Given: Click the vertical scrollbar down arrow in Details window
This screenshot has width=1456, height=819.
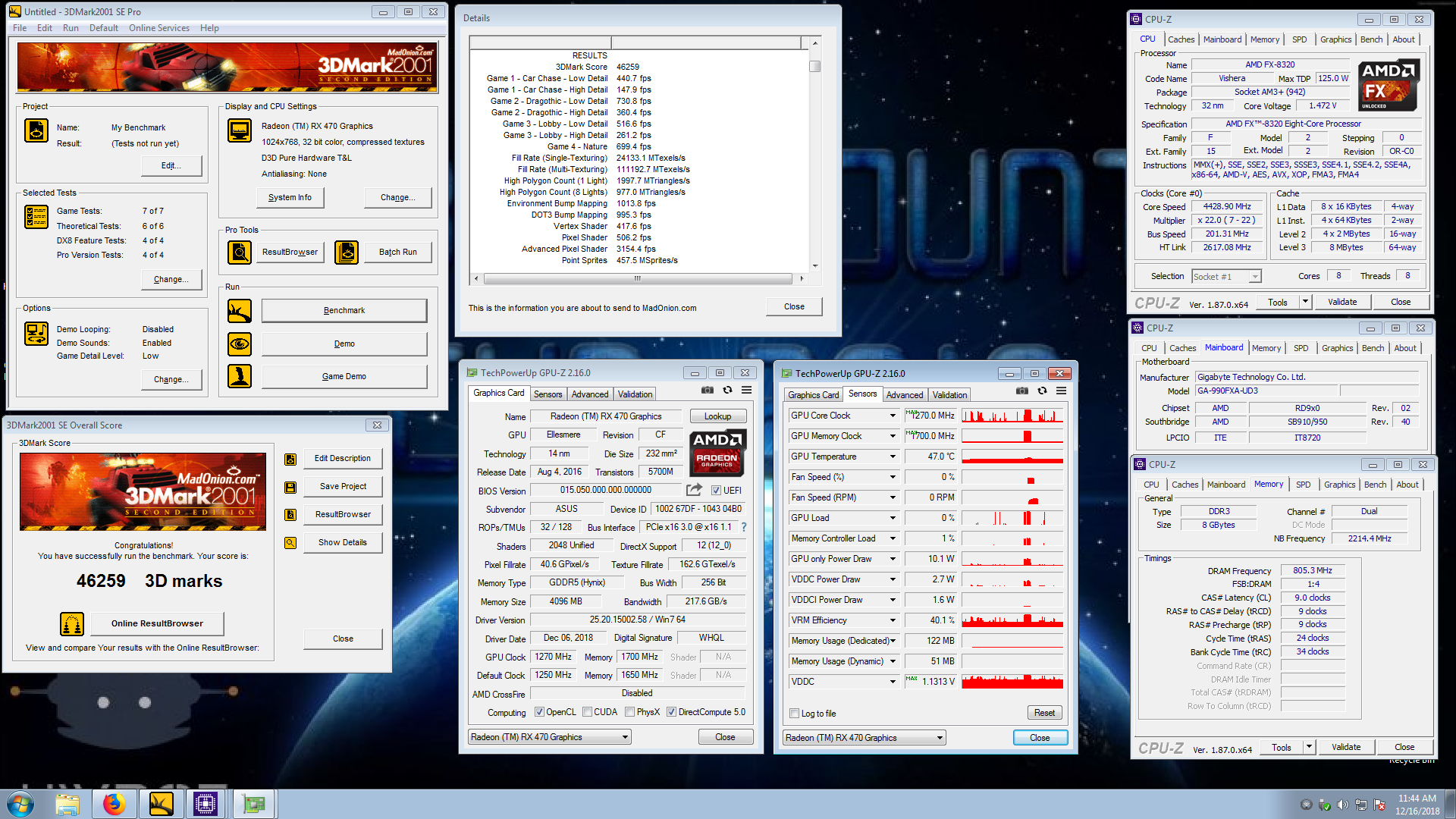Looking at the screenshot, I should click(815, 266).
